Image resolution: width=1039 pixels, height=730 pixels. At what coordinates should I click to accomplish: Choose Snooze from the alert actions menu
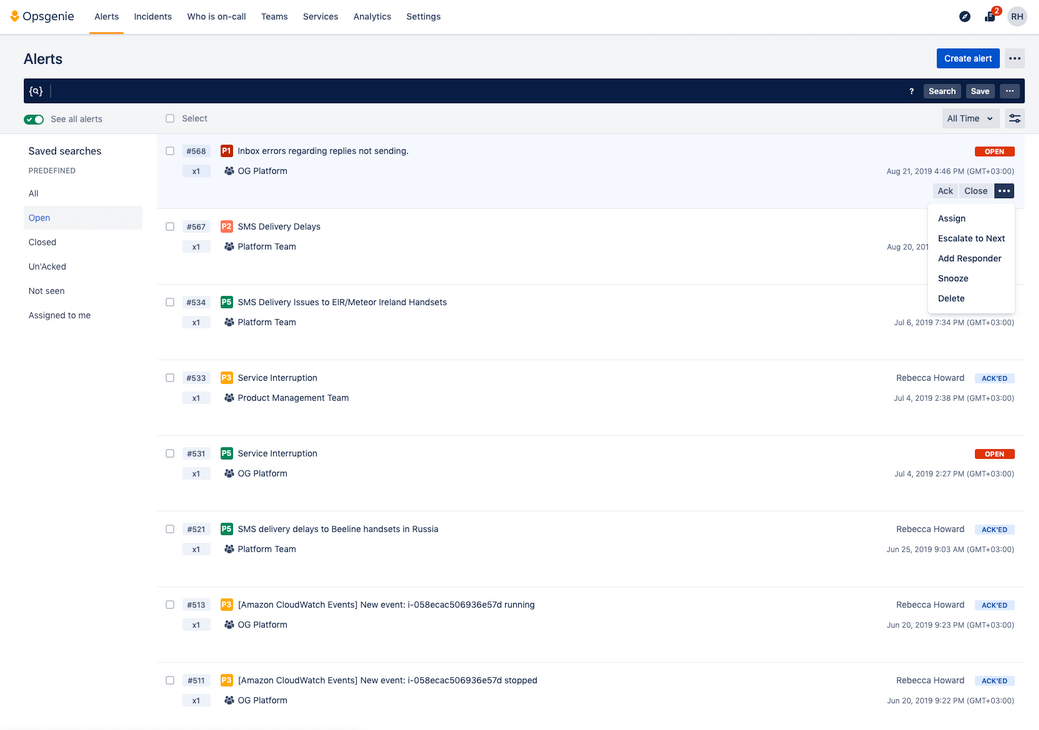pyautogui.click(x=953, y=279)
